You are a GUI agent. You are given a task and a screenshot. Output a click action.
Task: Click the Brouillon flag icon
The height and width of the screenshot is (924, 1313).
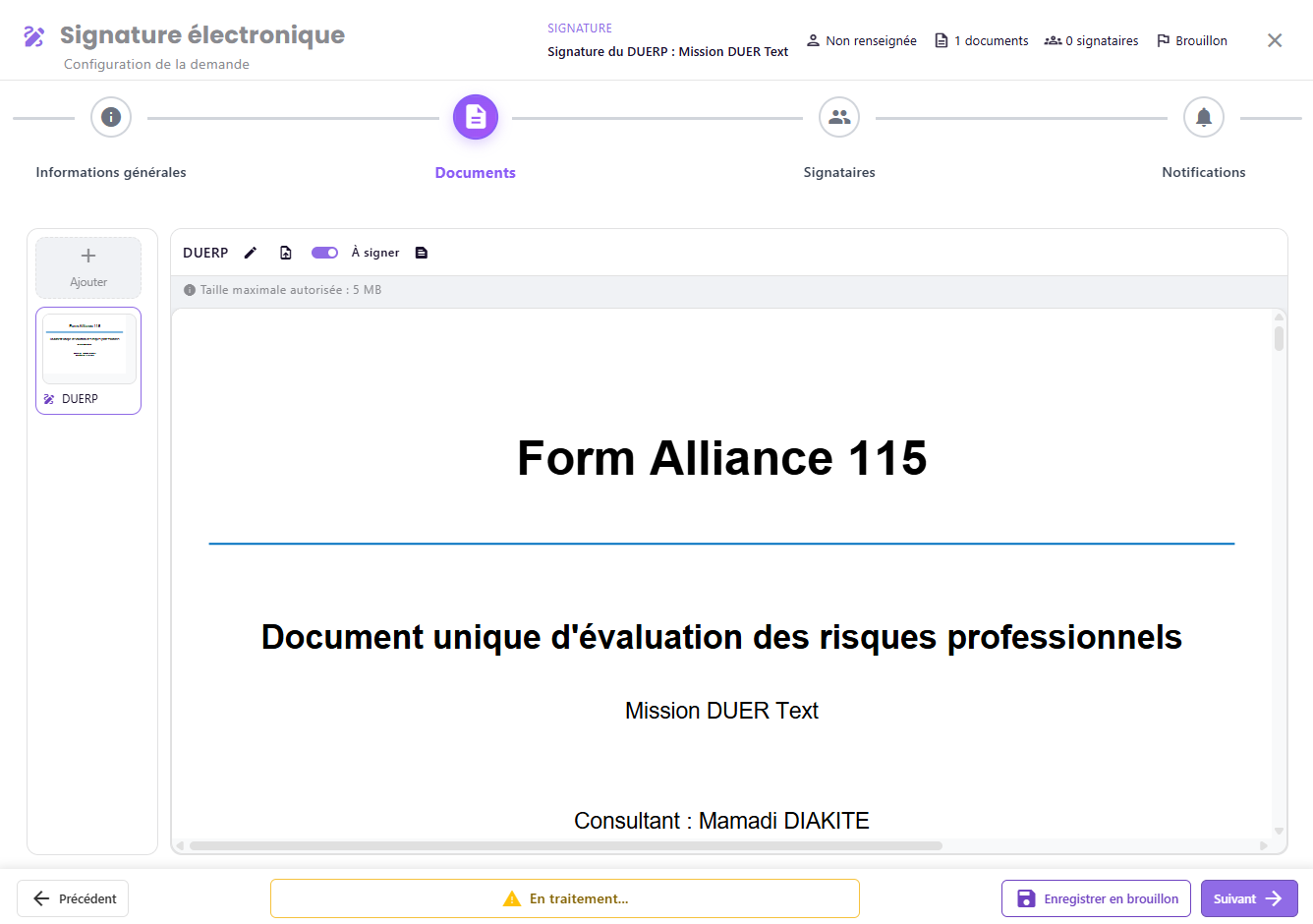1164,40
